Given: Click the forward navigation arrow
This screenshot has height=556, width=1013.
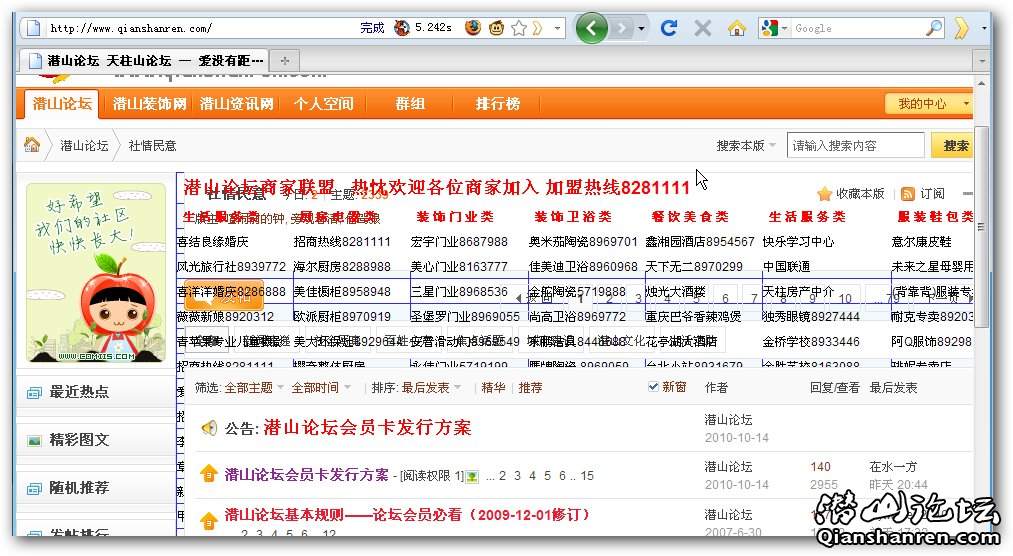Looking at the screenshot, I should pos(621,28).
